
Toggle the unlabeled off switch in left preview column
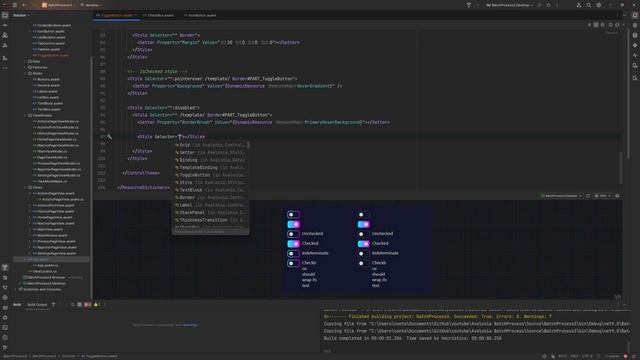(x=293, y=214)
